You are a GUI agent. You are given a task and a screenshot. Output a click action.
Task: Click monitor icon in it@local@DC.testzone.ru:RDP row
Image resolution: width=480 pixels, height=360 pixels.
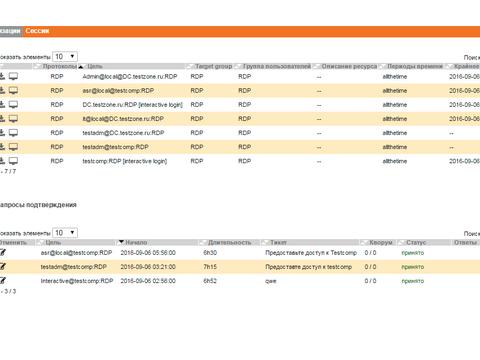pos(13,118)
